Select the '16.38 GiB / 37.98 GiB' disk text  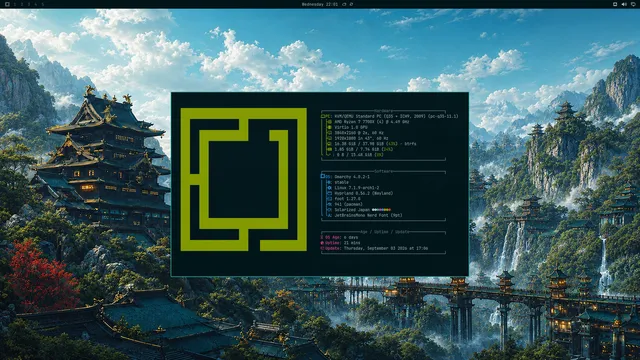click(x=359, y=144)
